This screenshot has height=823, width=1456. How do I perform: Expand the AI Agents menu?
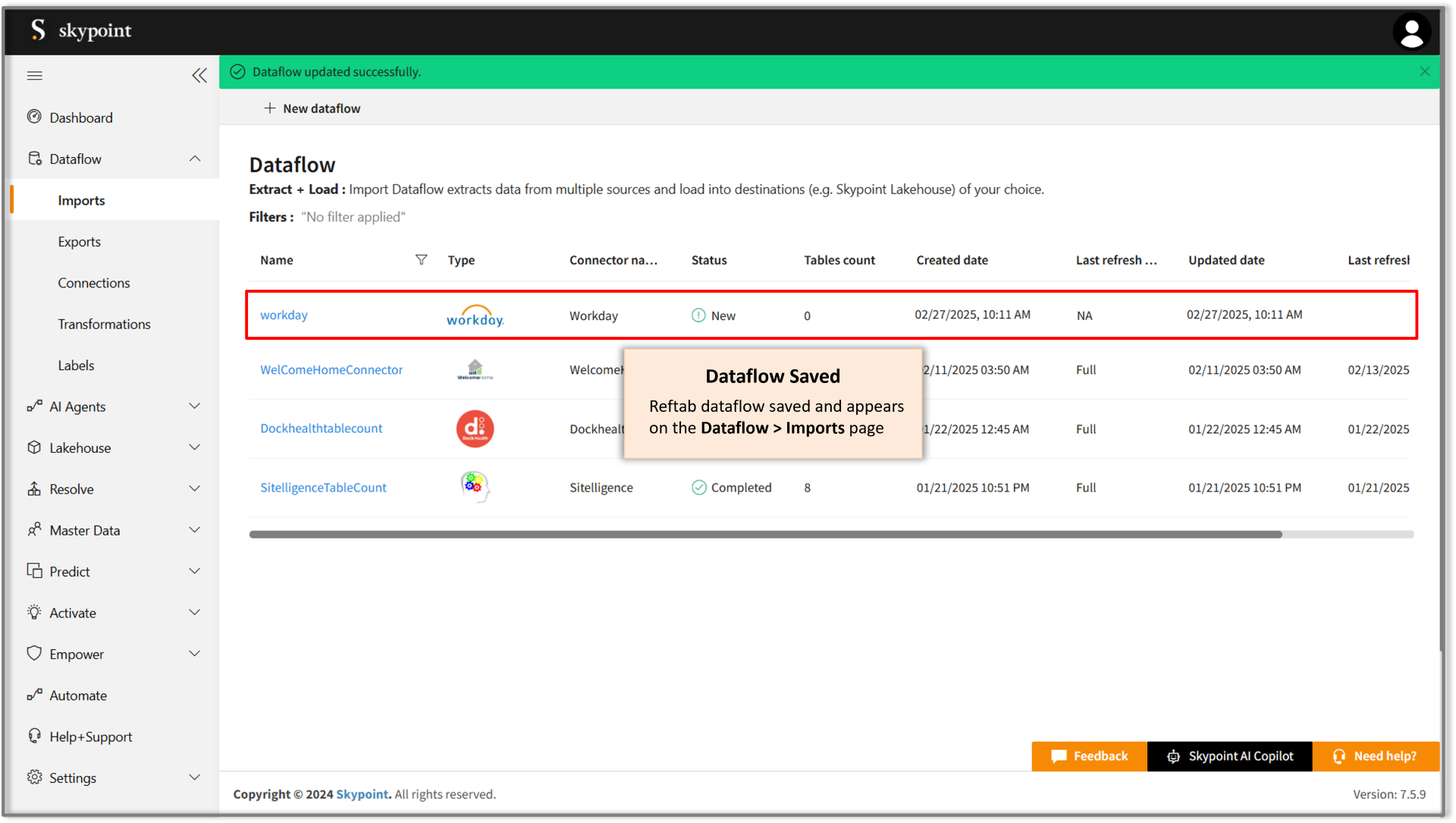click(x=195, y=407)
